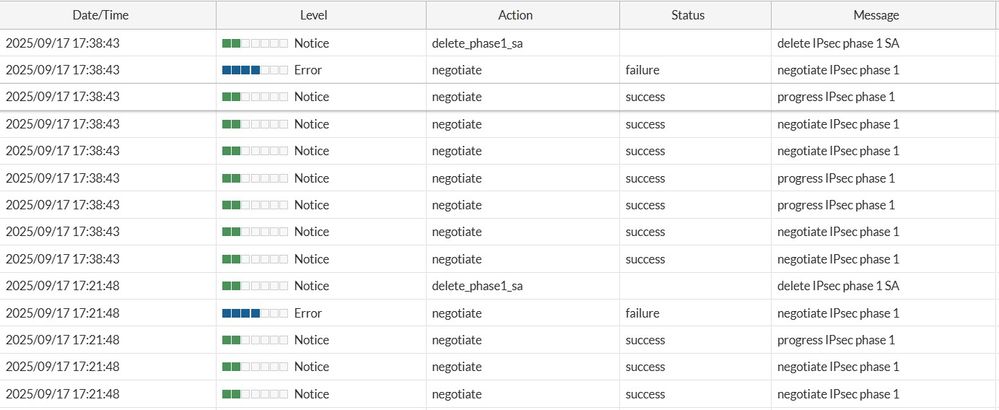Open topmost "delete IPsec phase 1 SA" message
The image size is (999, 410).
coord(838,43)
